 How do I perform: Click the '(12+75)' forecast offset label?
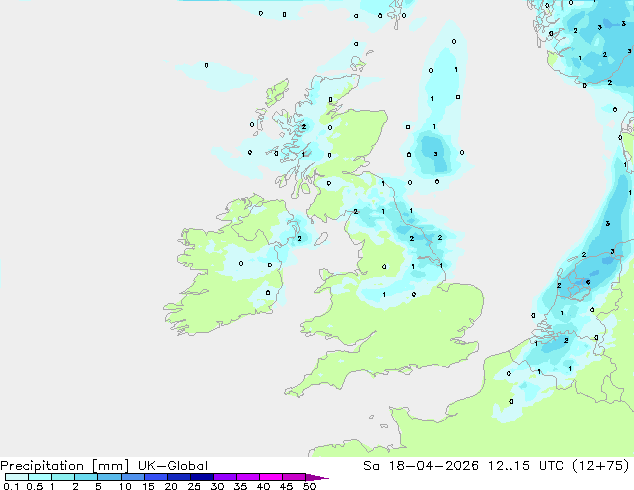coord(601,466)
